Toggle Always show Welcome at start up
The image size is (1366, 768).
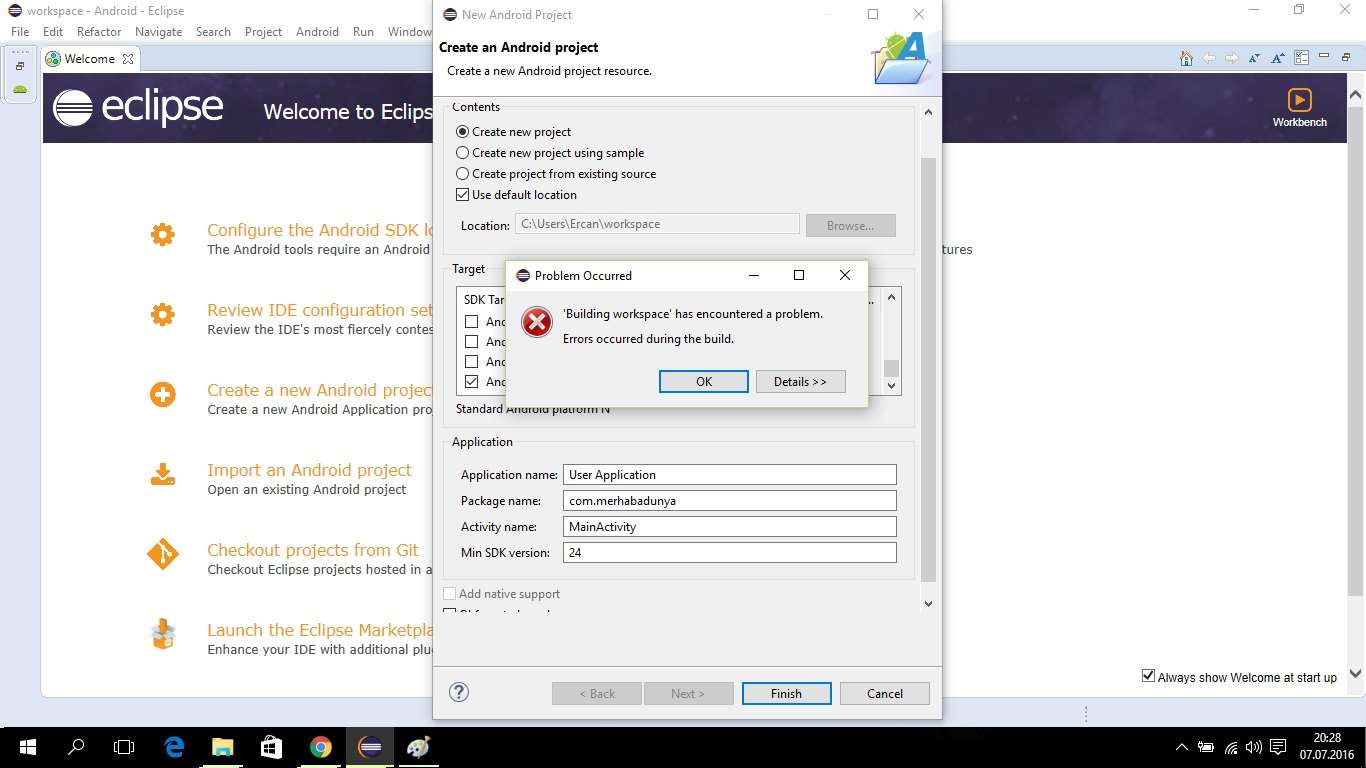(1148, 676)
